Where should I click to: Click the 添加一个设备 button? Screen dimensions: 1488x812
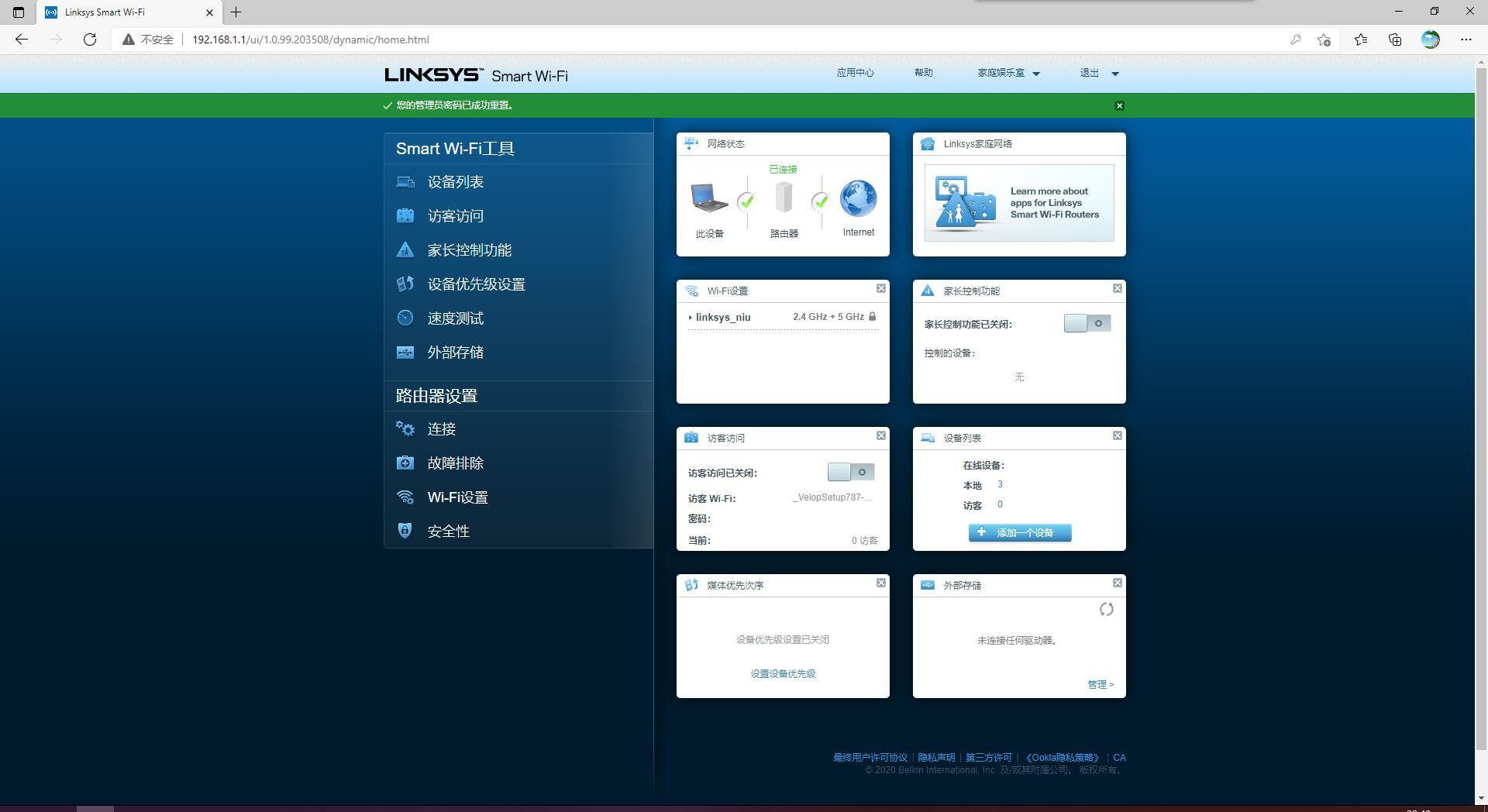(1020, 532)
